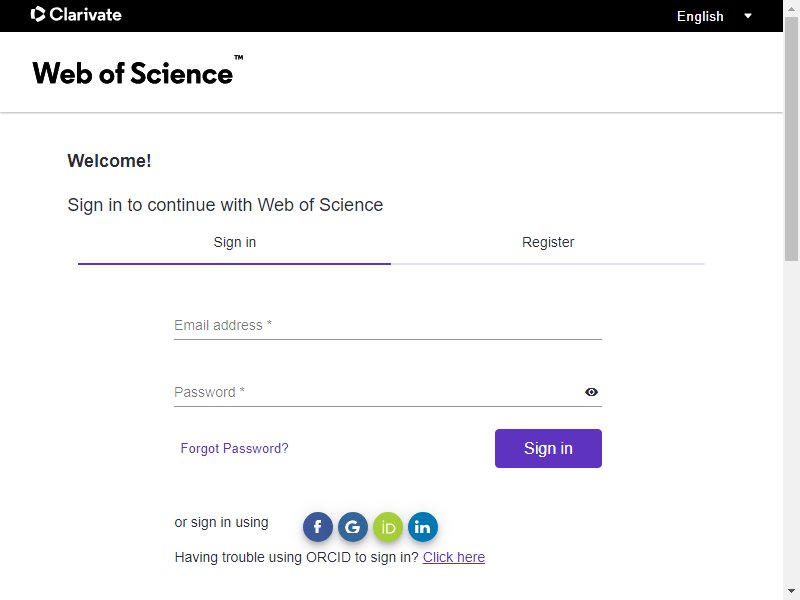The height and width of the screenshot is (600, 800).
Task: Click the purple Sign in button
Action: 548,448
